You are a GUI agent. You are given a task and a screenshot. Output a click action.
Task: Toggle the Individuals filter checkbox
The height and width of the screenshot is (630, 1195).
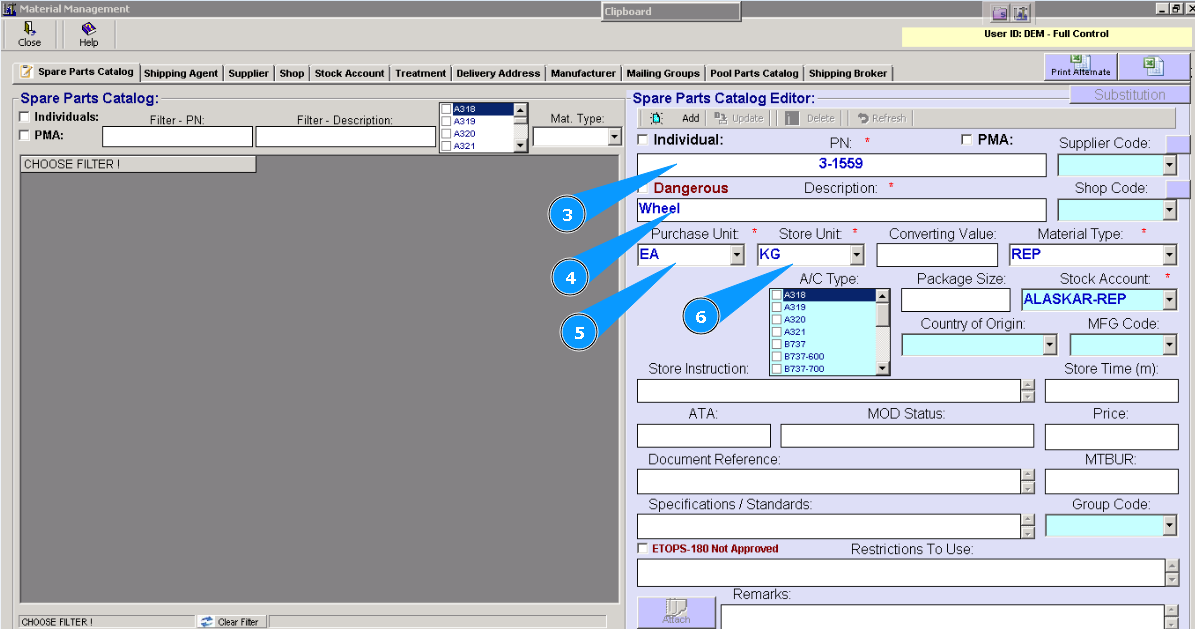click(x=24, y=117)
